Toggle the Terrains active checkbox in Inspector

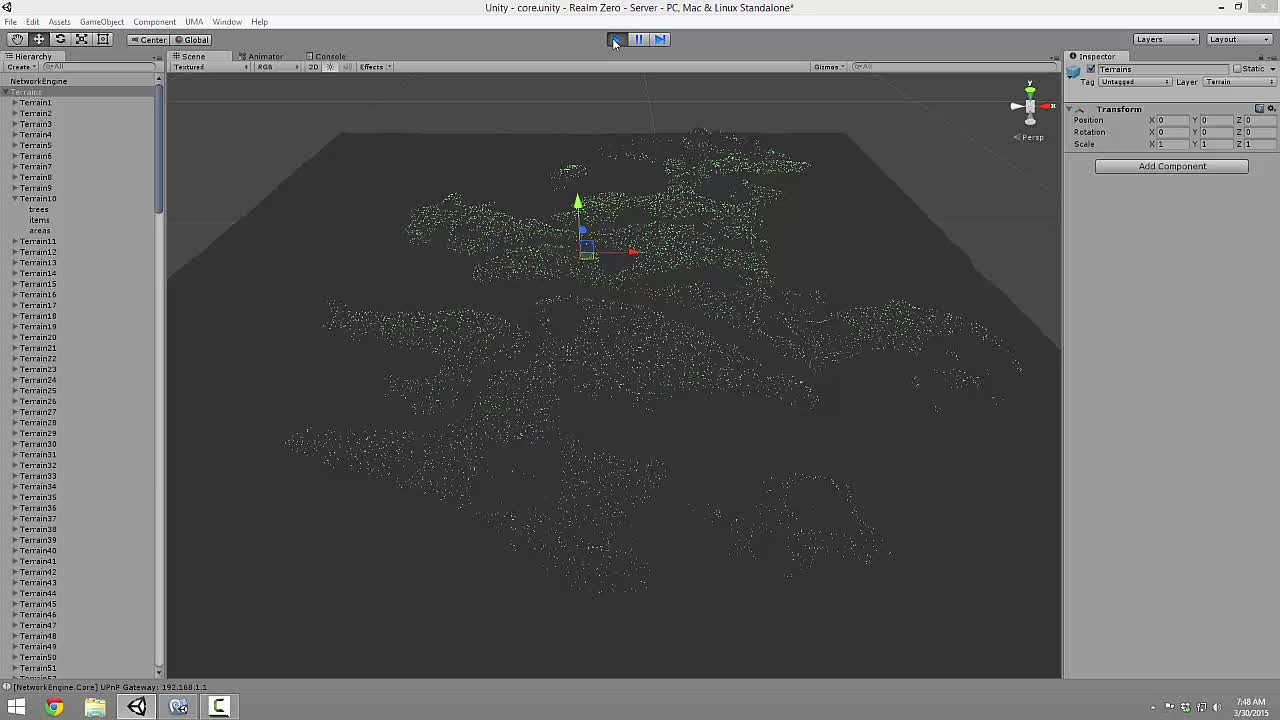pos(1091,69)
